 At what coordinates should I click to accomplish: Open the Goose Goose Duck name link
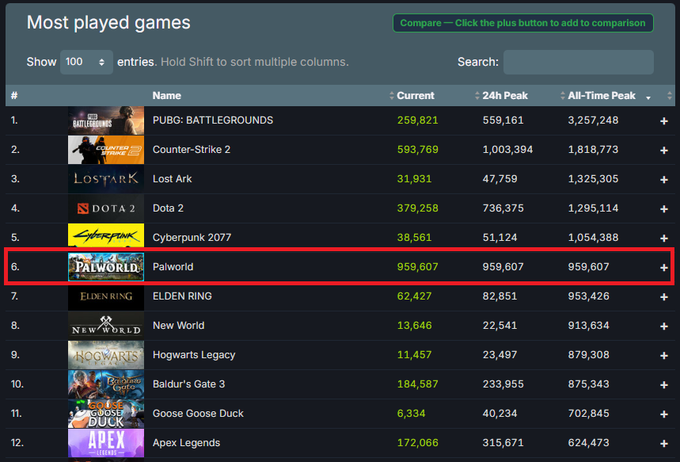pyautogui.click(x=198, y=413)
